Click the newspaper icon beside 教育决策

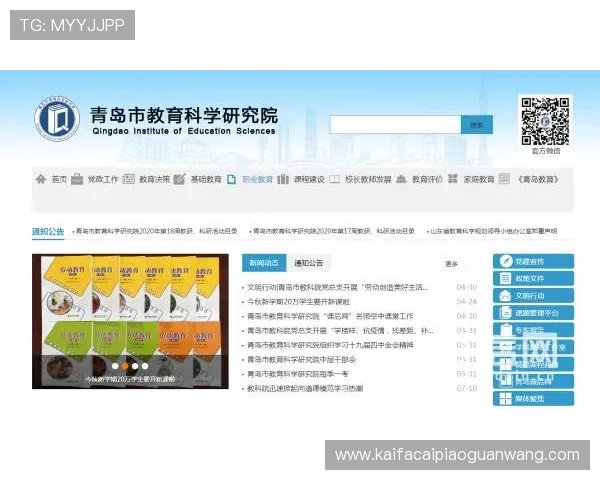tap(129, 179)
